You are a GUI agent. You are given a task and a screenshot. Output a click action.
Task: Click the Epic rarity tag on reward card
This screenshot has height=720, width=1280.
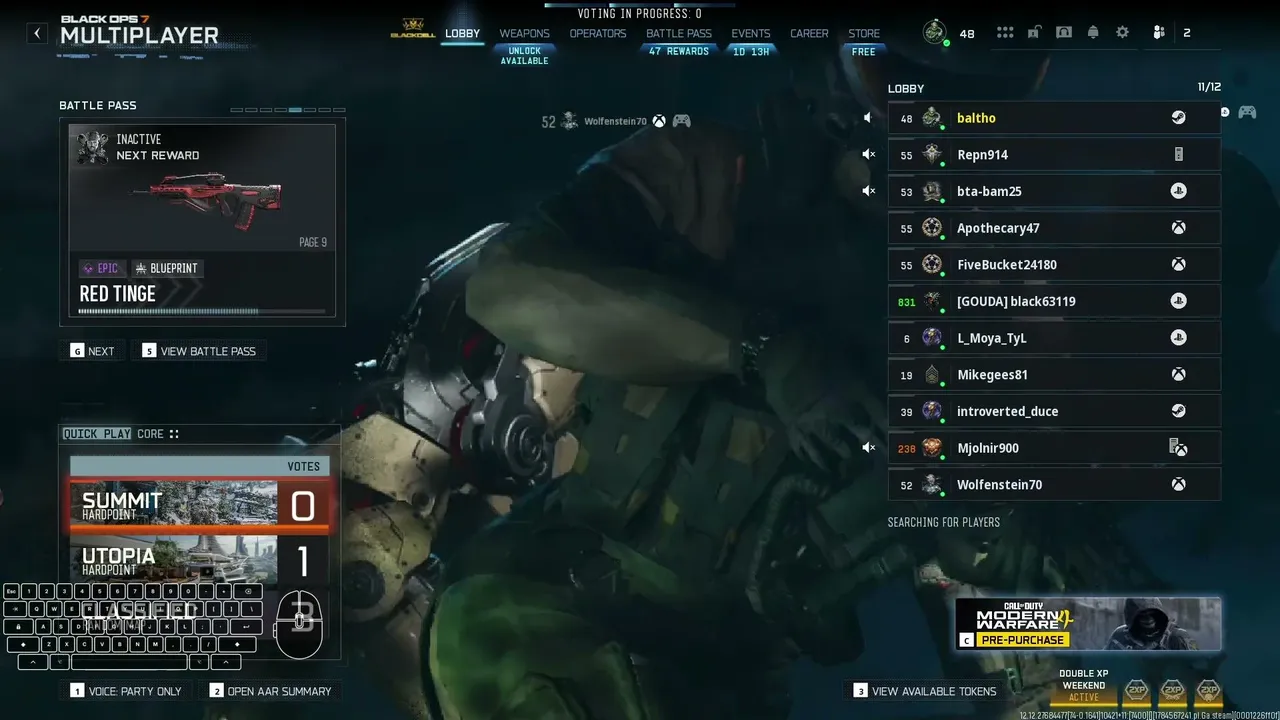click(101, 268)
